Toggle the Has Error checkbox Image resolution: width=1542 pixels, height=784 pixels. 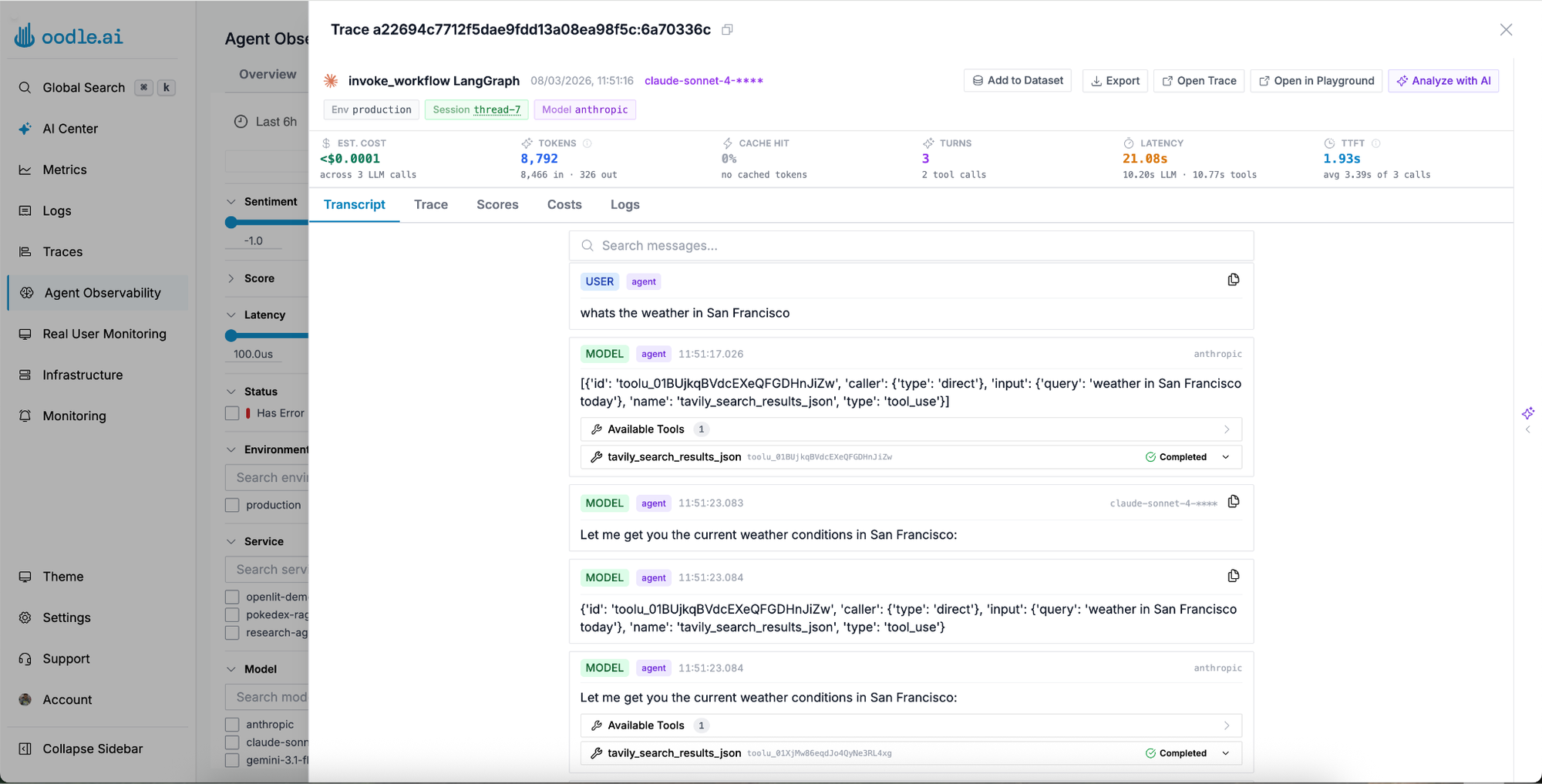click(232, 413)
